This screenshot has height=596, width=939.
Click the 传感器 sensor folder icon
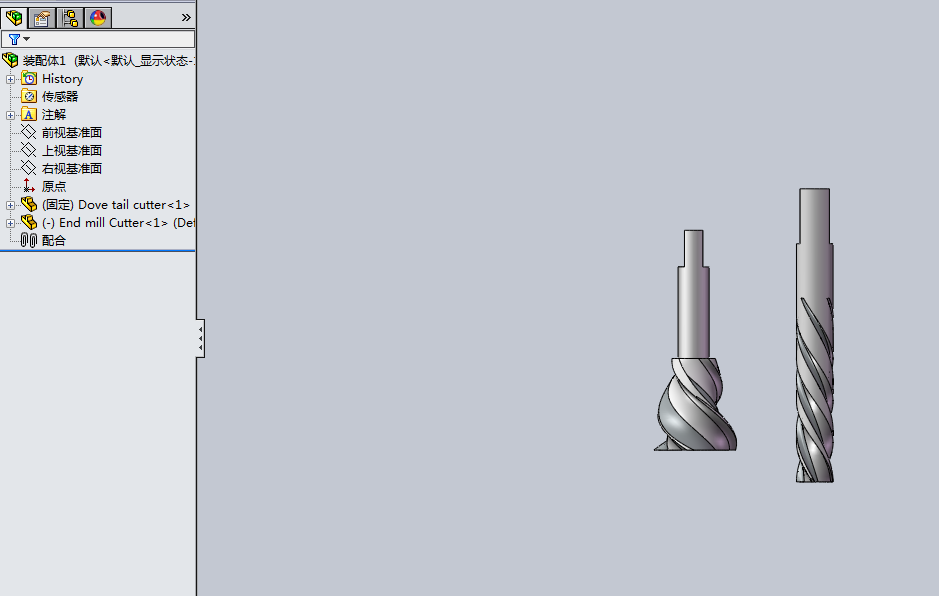pyautogui.click(x=29, y=96)
